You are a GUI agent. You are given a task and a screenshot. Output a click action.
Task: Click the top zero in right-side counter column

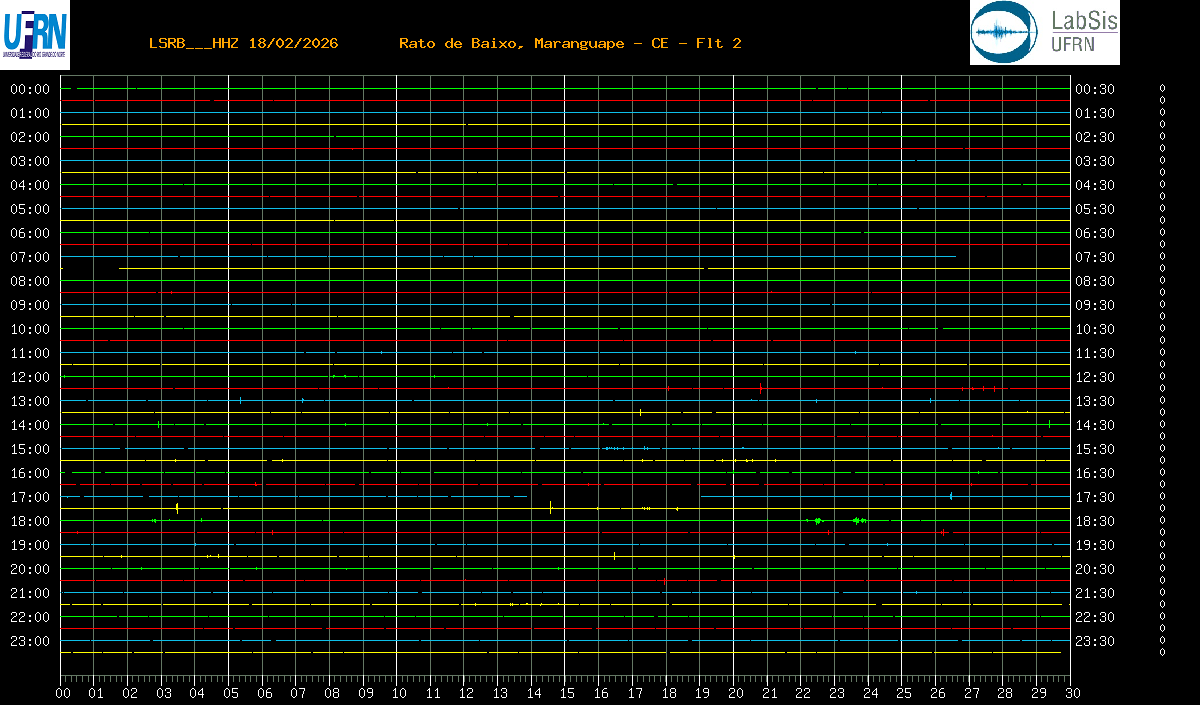1162,88
